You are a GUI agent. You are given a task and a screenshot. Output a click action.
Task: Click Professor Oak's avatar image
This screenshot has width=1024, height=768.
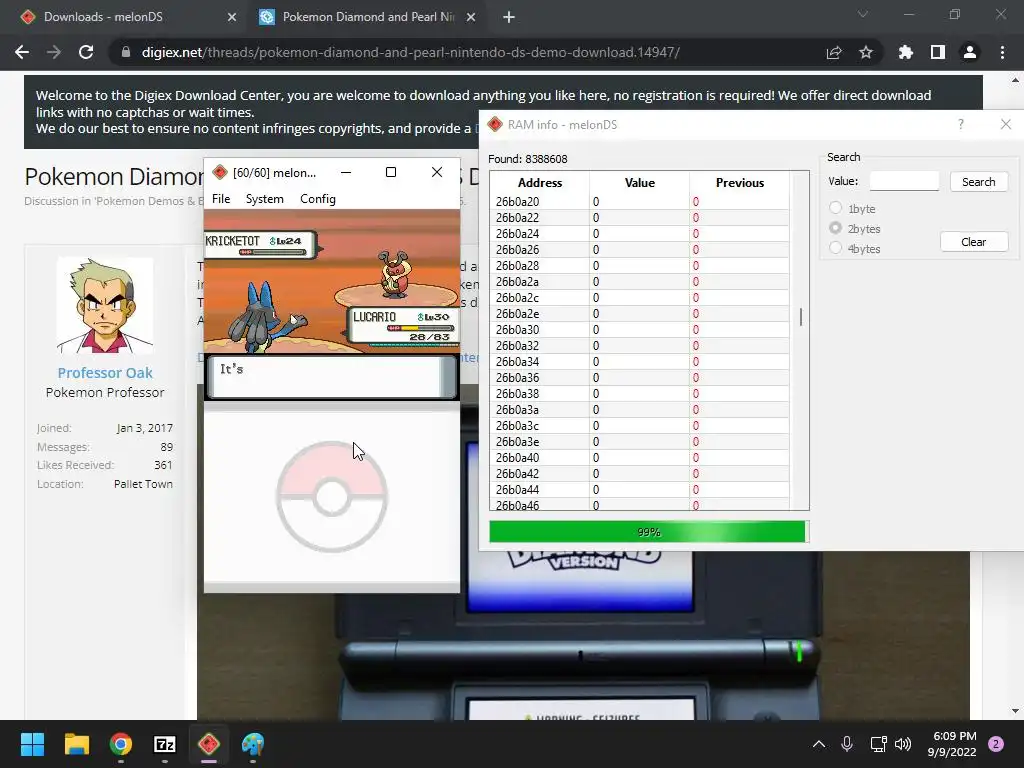pos(104,305)
